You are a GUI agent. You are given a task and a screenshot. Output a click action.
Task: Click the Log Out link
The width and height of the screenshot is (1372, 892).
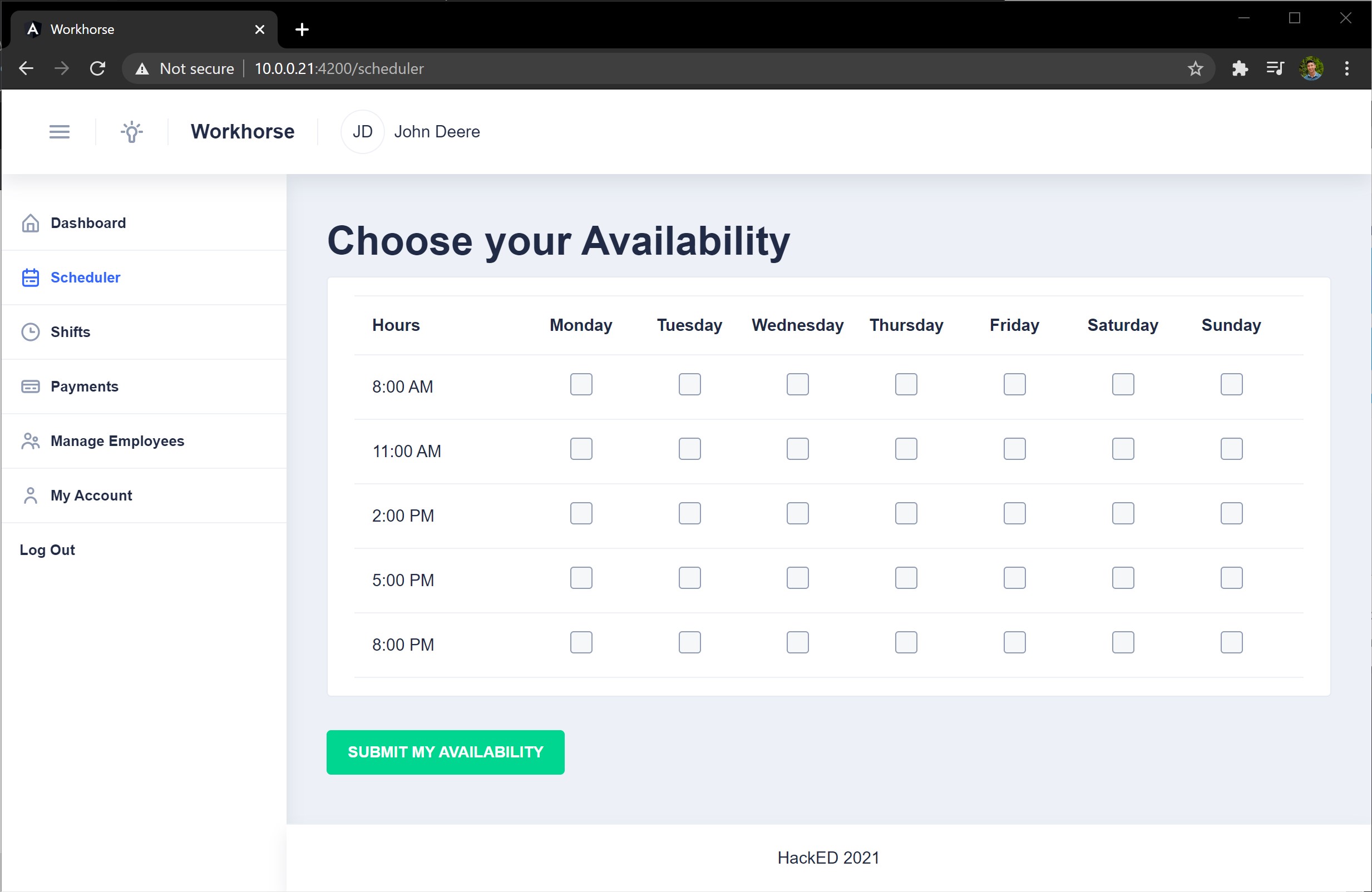tap(47, 550)
